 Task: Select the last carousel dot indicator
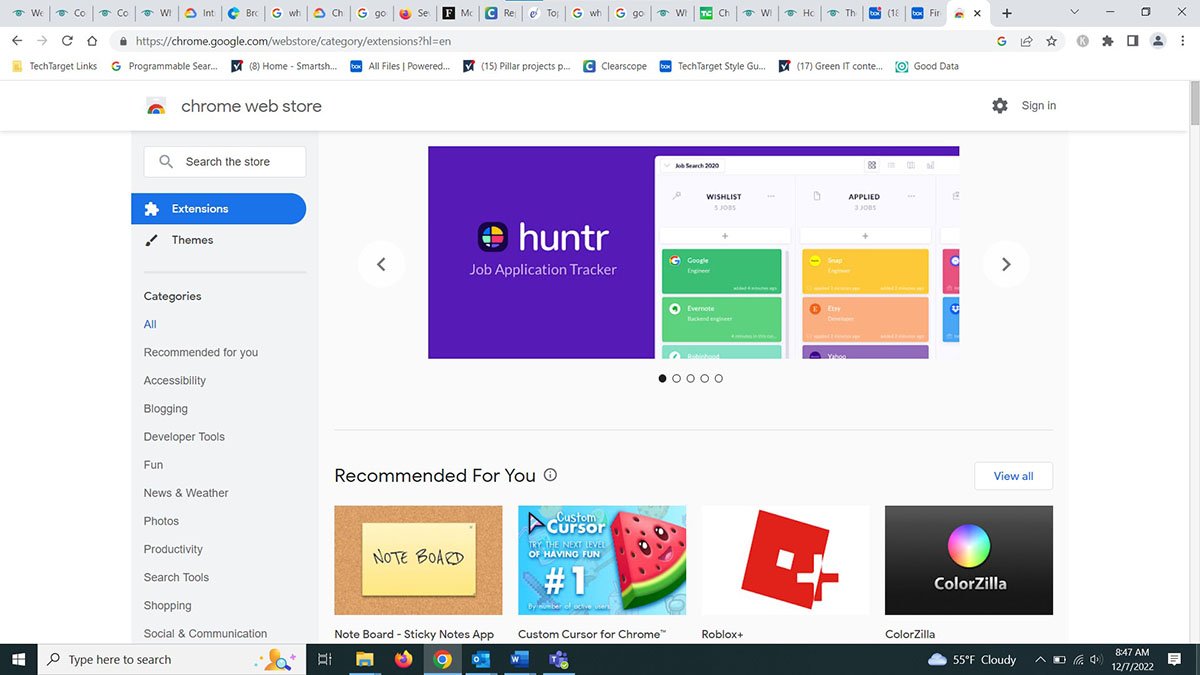[718, 379]
